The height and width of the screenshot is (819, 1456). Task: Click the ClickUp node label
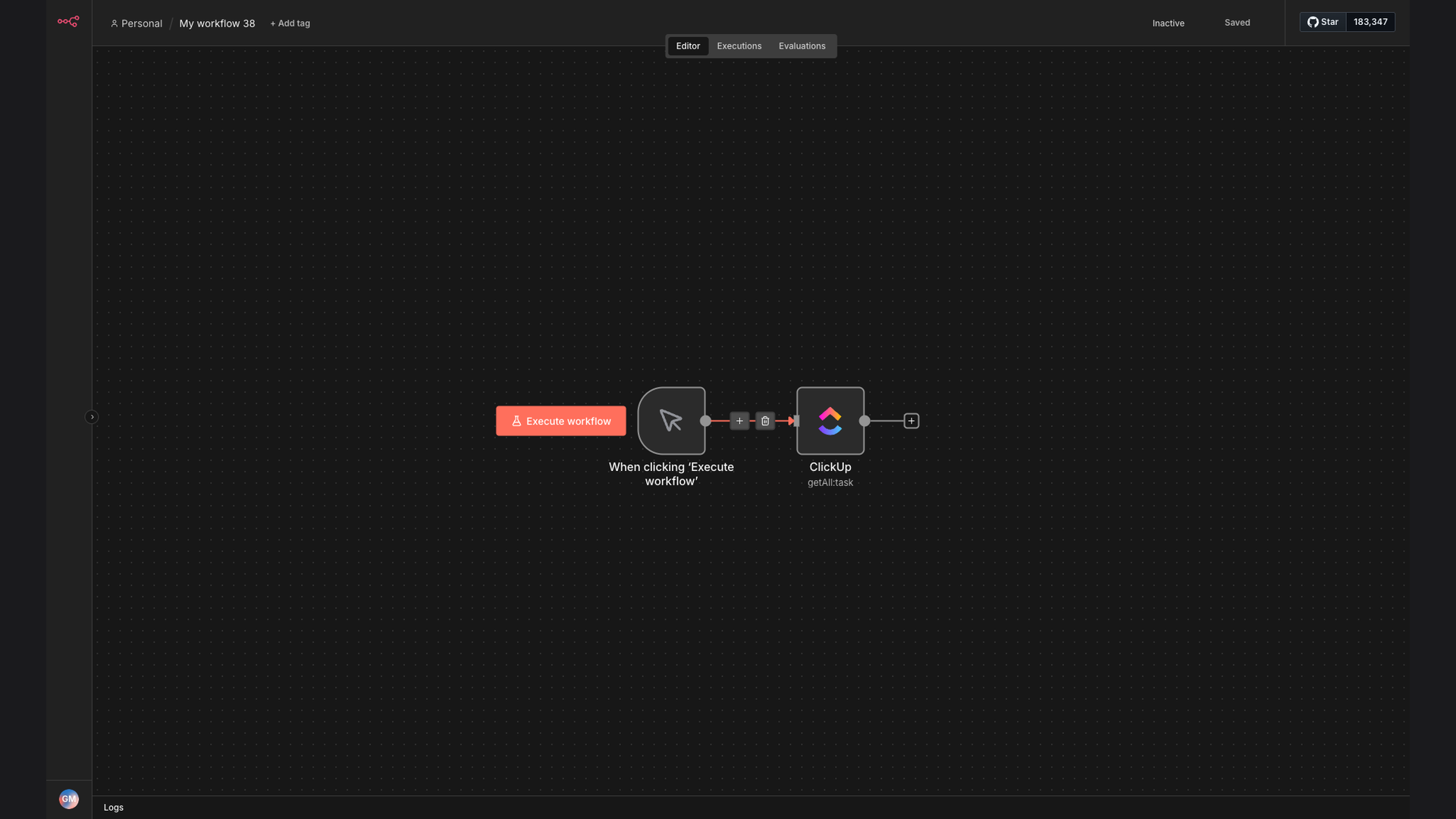pyautogui.click(x=830, y=467)
